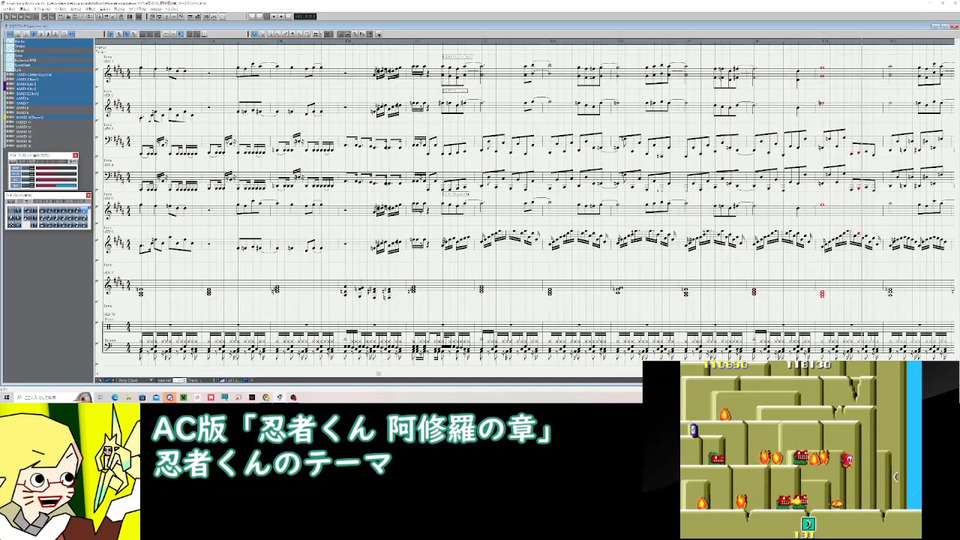This screenshot has width=960, height=540.
Task: Select the Marker row in track list
Action: click(50, 42)
